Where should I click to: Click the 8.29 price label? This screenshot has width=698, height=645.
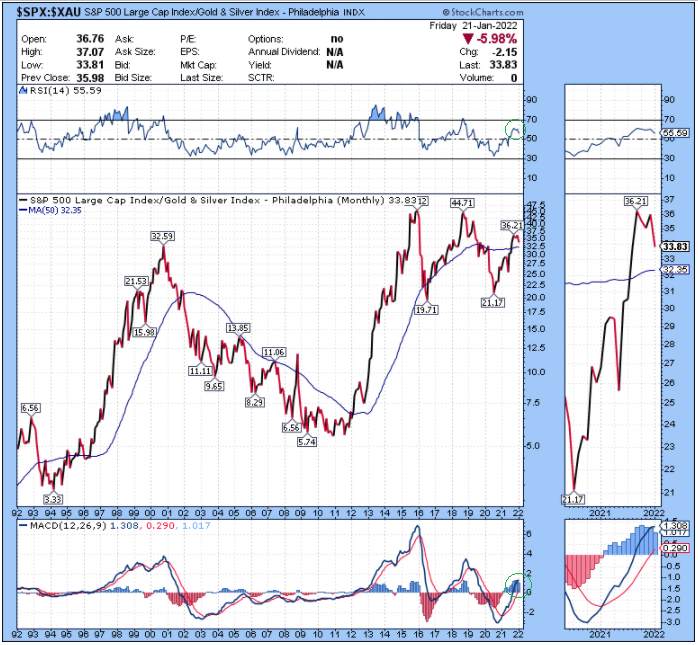pyautogui.click(x=255, y=402)
